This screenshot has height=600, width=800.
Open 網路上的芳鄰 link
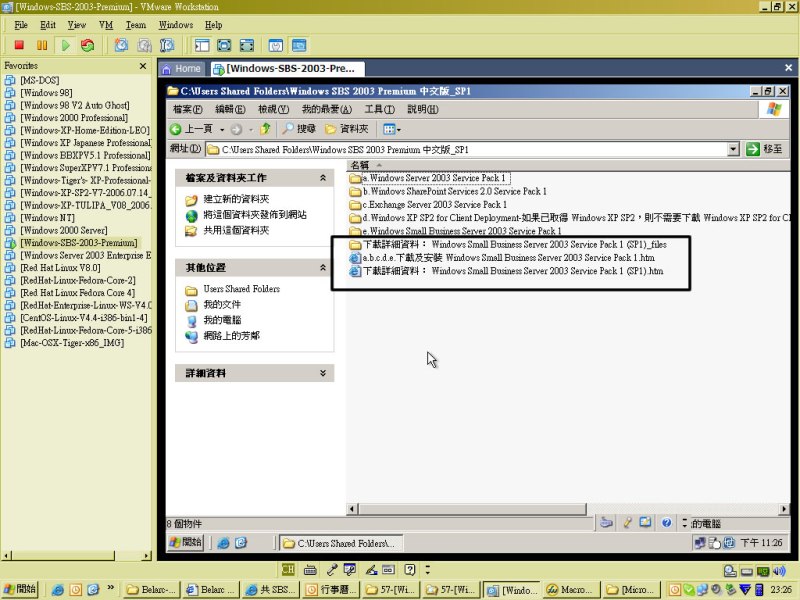[232, 336]
